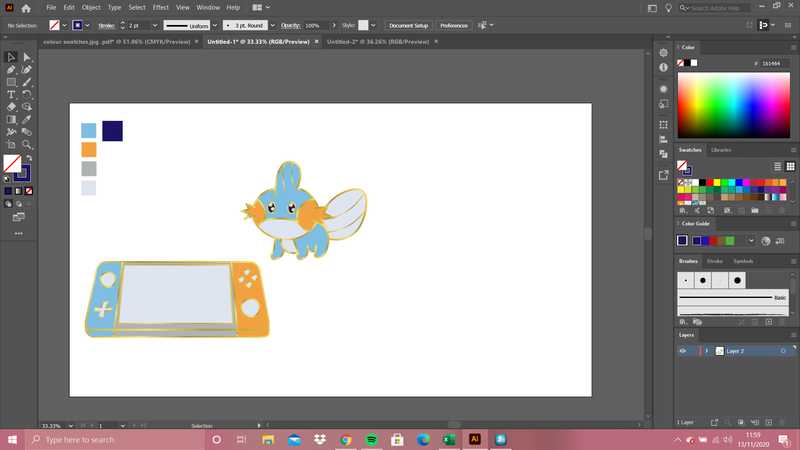Viewport: 800px width, 450px height.
Task: Click Opacity label link
Action: (x=290, y=26)
